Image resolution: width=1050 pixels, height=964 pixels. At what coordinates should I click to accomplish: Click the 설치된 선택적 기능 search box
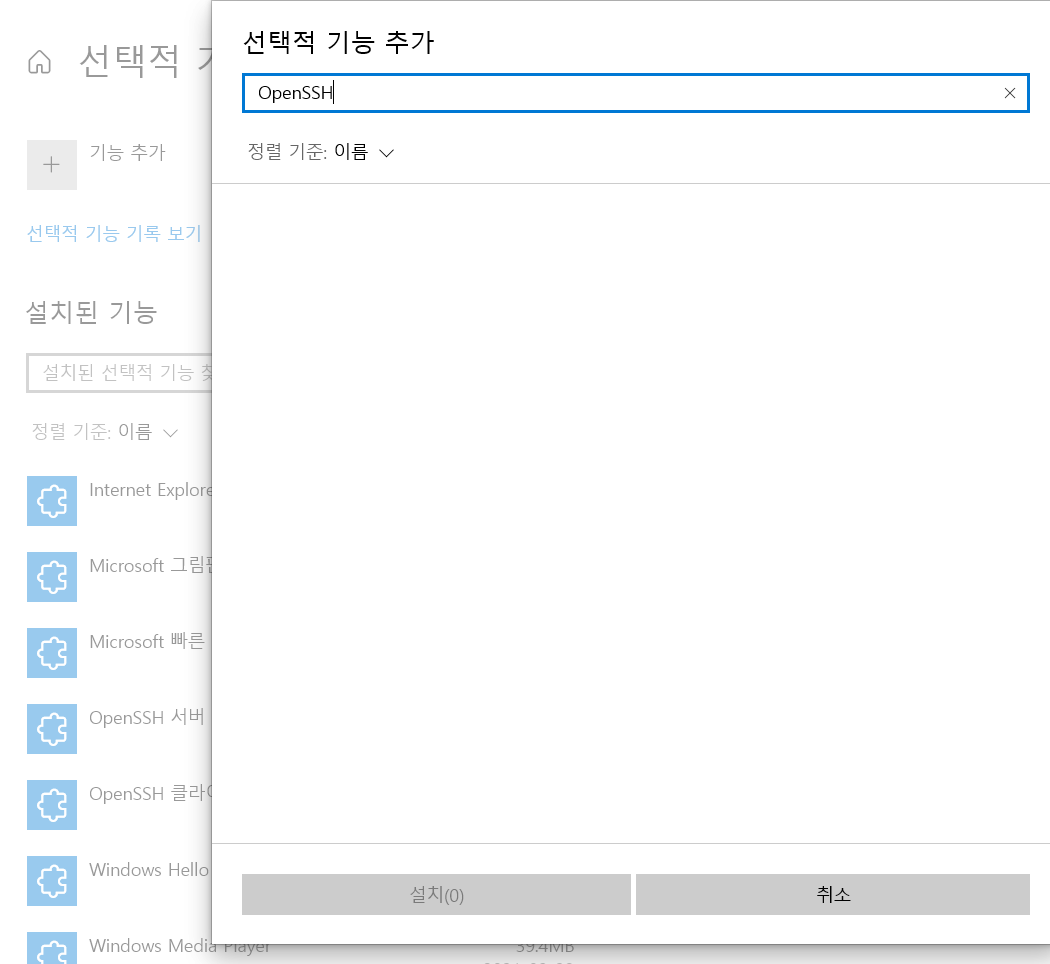119,373
